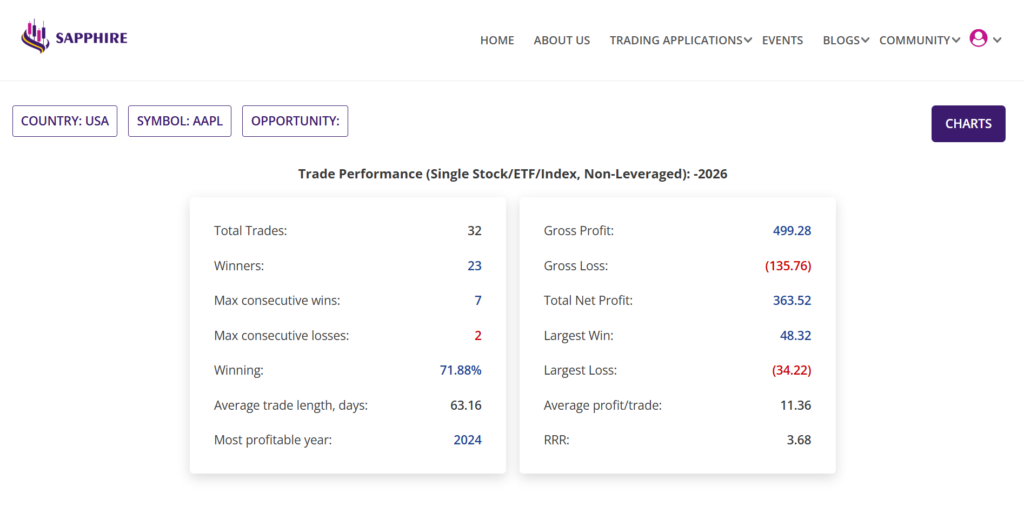The width and height of the screenshot is (1024, 506).
Task: Select the Country: USA filter button
Action: [65, 121]
